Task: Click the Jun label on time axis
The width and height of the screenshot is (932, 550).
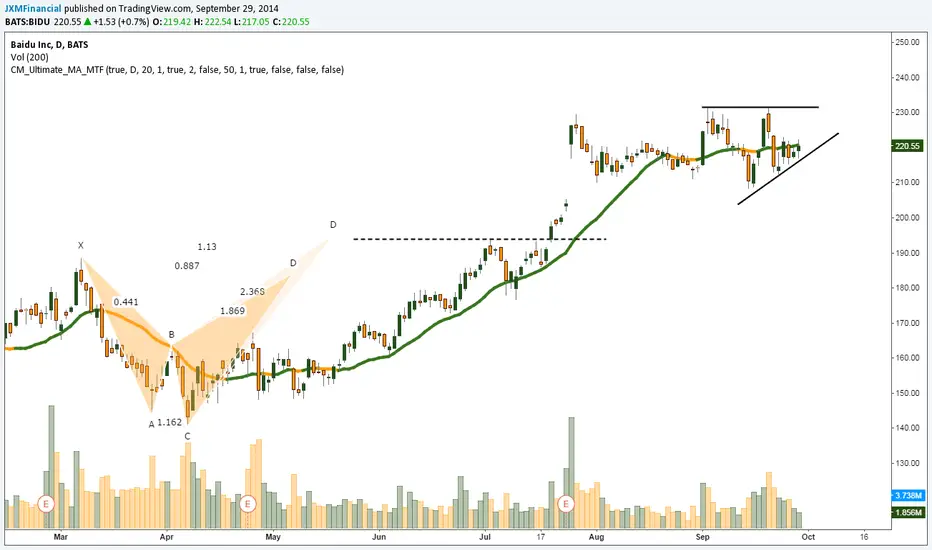Action: pos(379,537)
